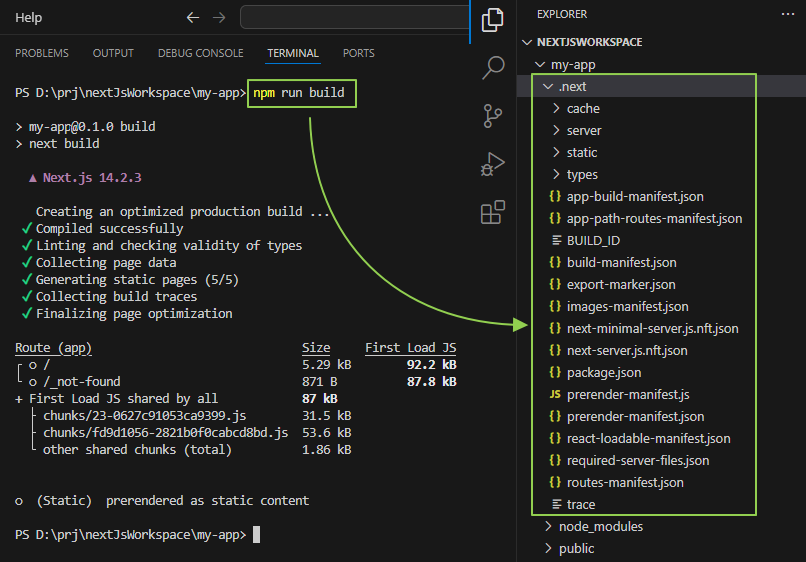The image size is (806, 562).
Task: Open the Search view in the activity bar
Action: [x=493, y=67]
